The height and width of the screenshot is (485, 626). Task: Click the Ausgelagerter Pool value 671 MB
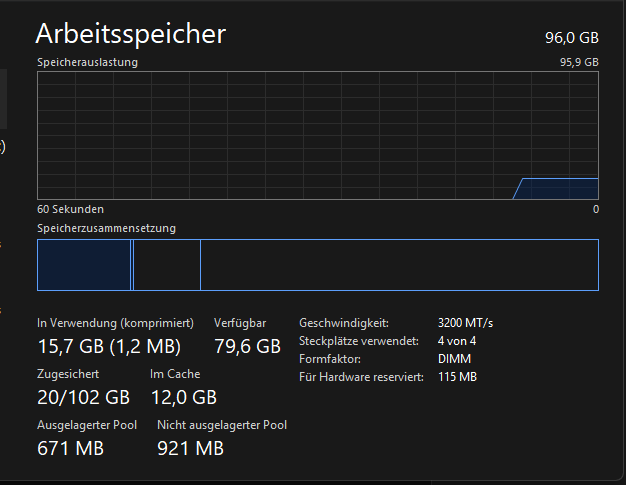70,448
